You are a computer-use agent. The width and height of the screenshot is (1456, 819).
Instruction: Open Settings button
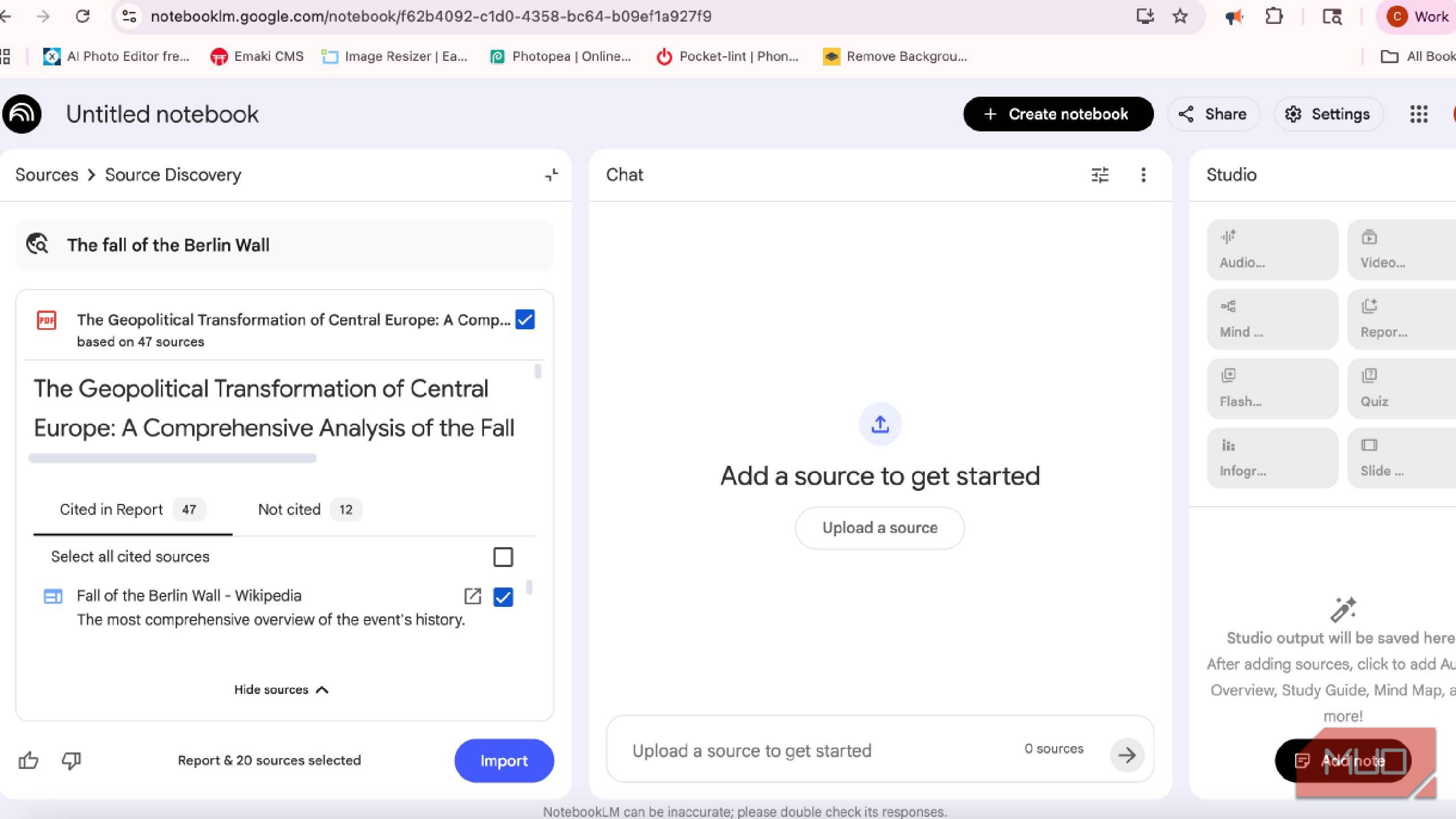1329,114
